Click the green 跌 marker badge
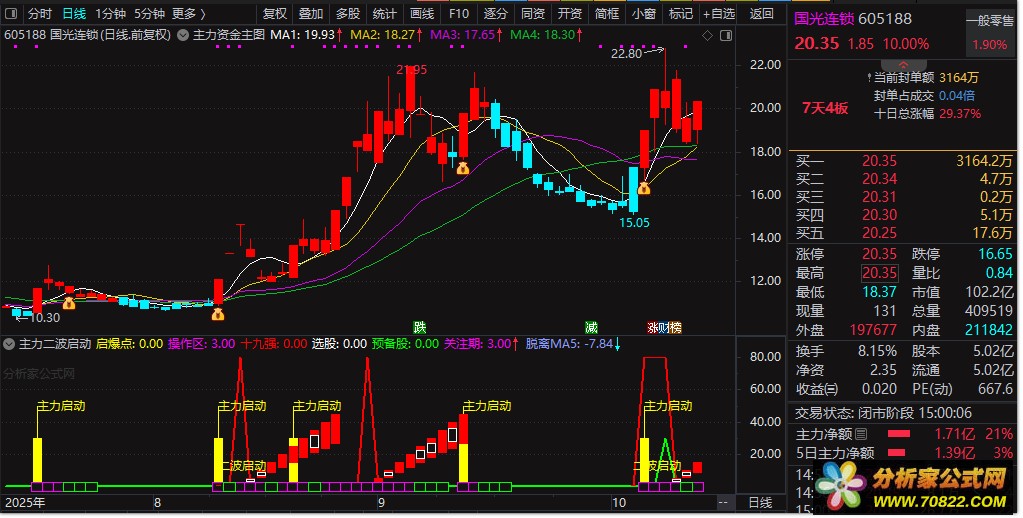Image resolution: width=1023 pixels, height=518 pixels. coord(420,327)
